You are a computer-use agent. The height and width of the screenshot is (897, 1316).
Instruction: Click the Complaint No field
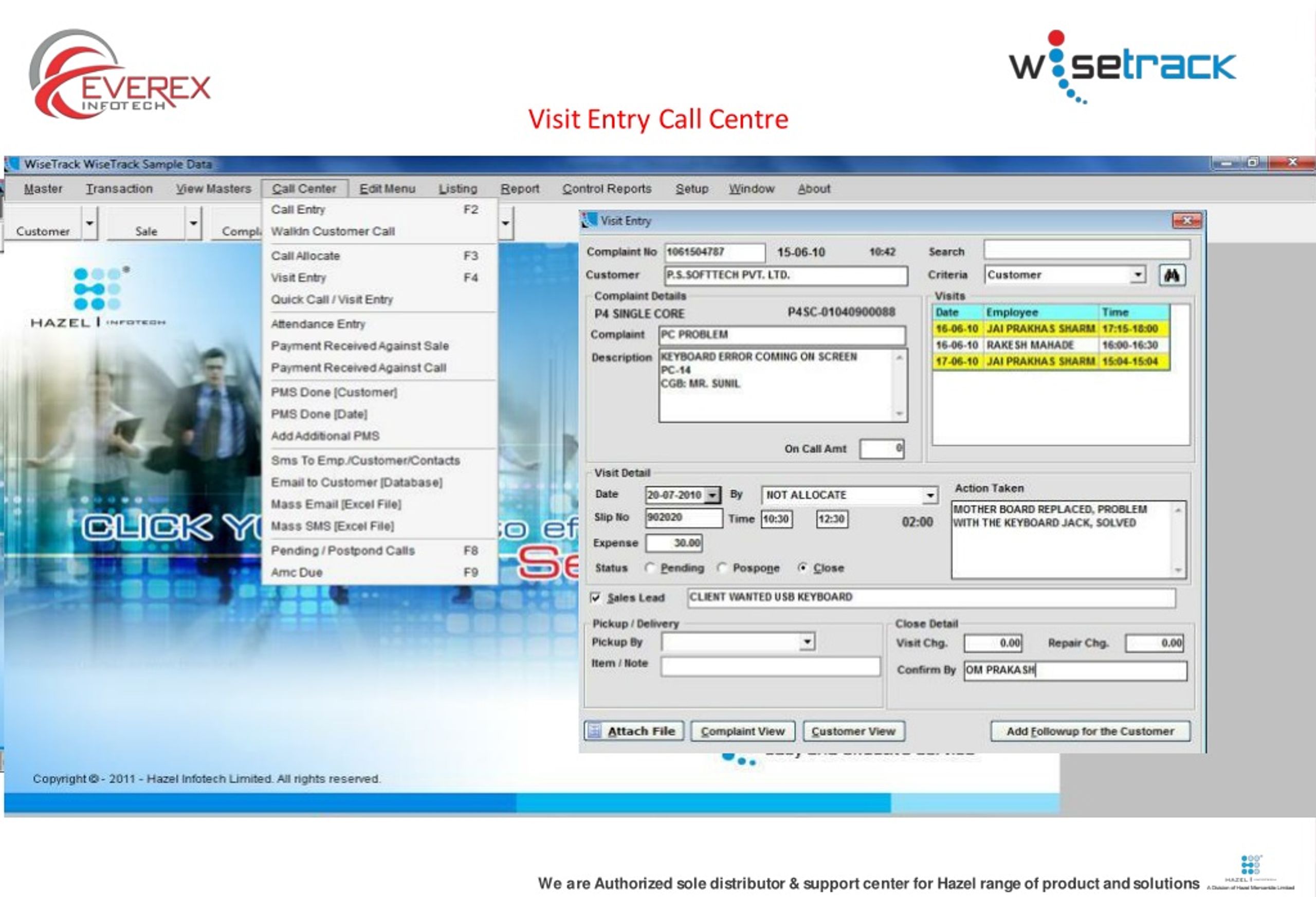click(x=715, y=252)
